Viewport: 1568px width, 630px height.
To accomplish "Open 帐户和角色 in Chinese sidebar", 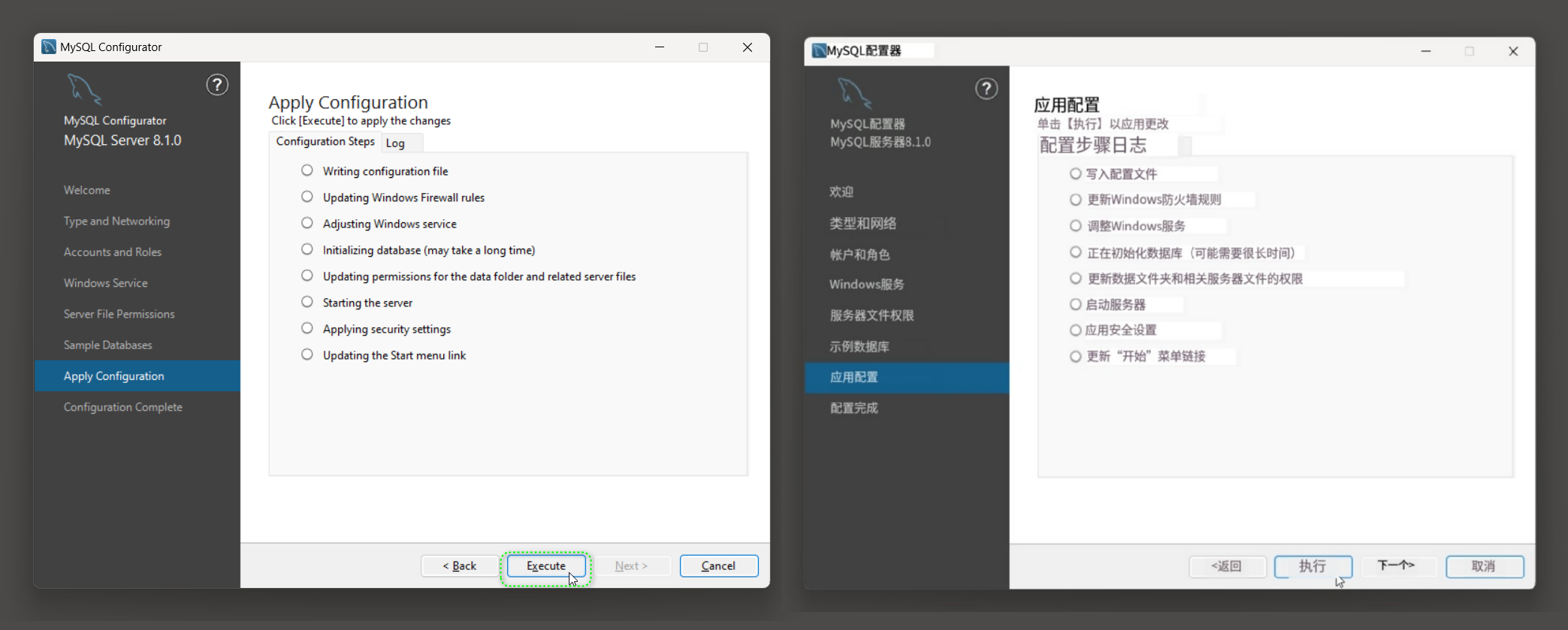I will (x=860, y=255).
